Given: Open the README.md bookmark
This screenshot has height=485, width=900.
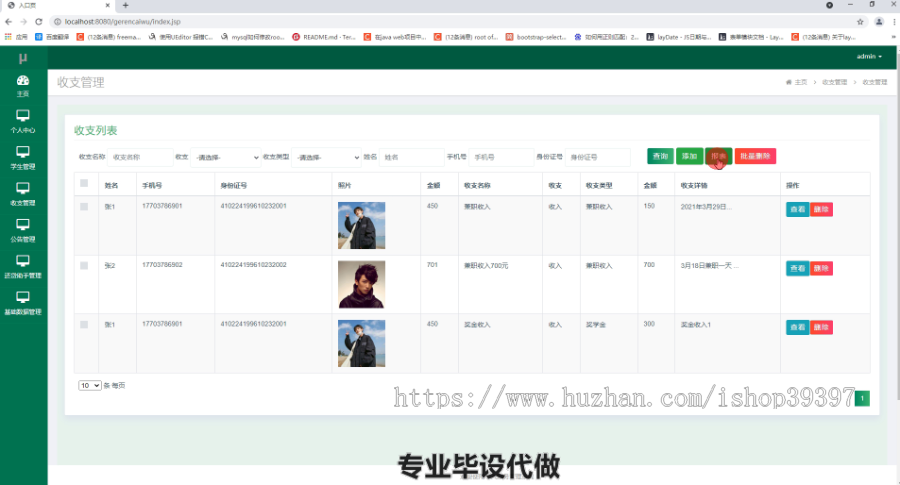Looking at the screenshot, I should click(324, 37).
